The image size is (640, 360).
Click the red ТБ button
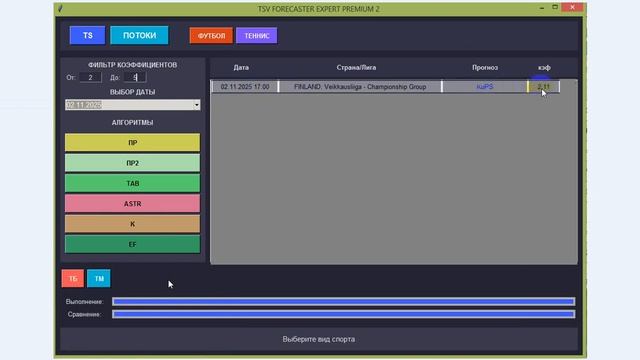click(73, 278)
